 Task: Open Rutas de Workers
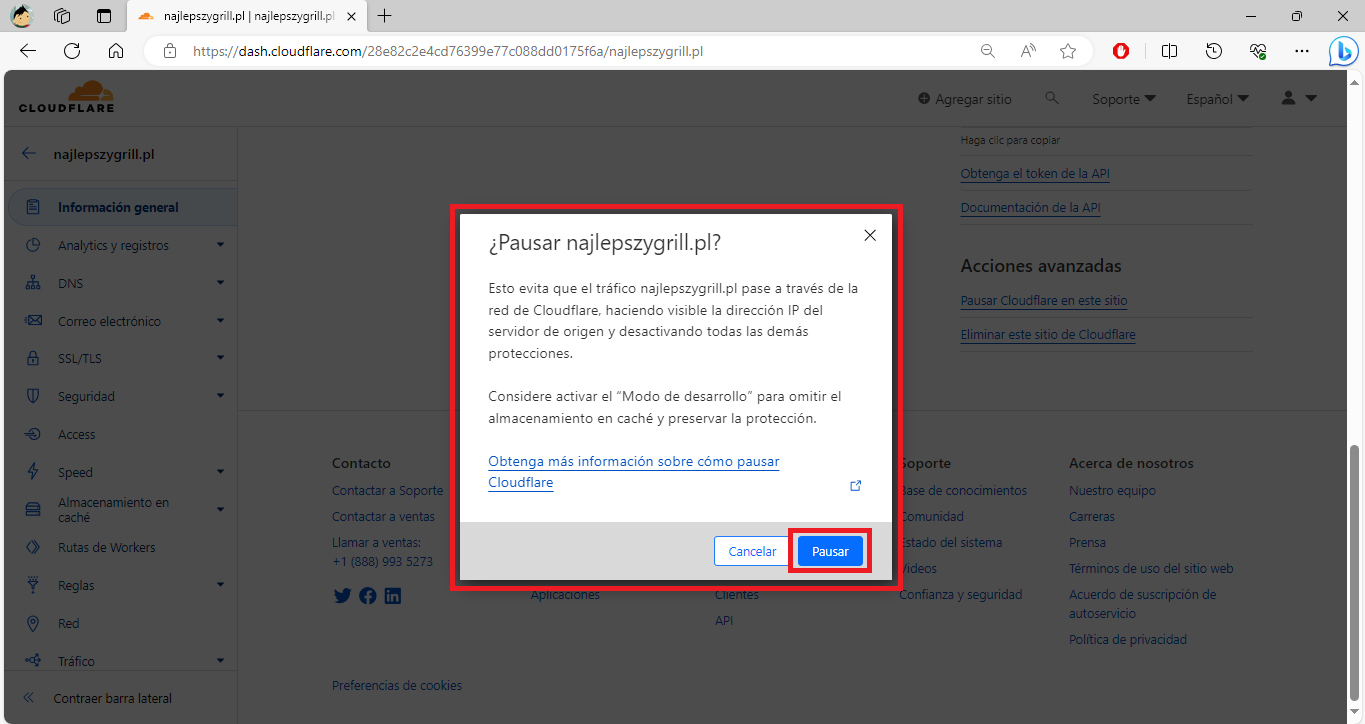(x=107, y=547)
